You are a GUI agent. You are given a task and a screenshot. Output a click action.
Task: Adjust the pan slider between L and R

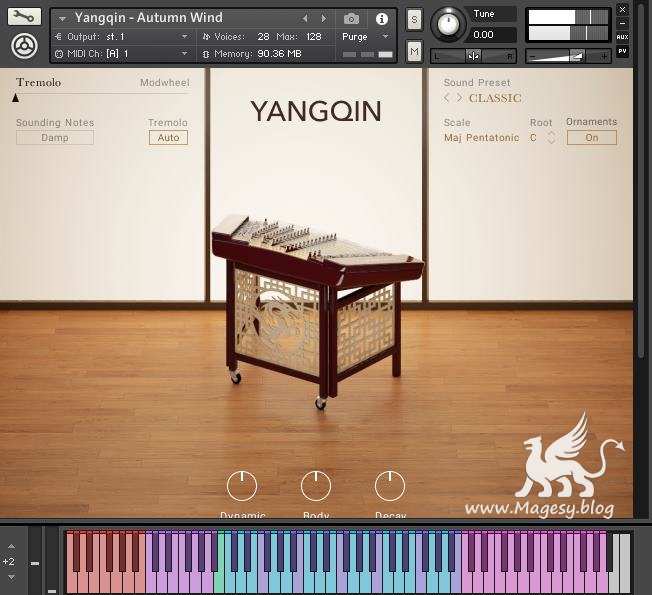pos(474,56)
